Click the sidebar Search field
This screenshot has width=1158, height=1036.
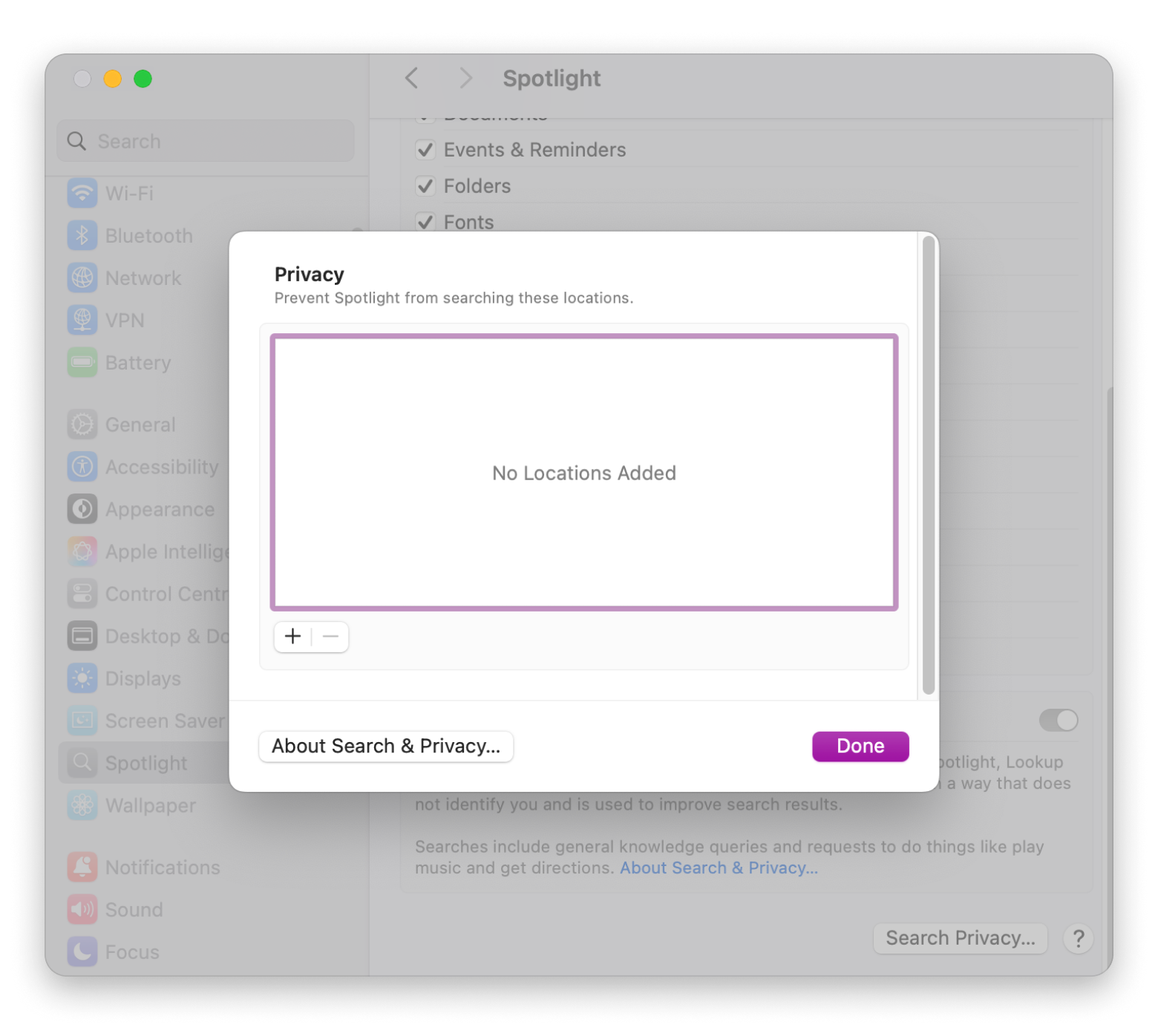206,141
